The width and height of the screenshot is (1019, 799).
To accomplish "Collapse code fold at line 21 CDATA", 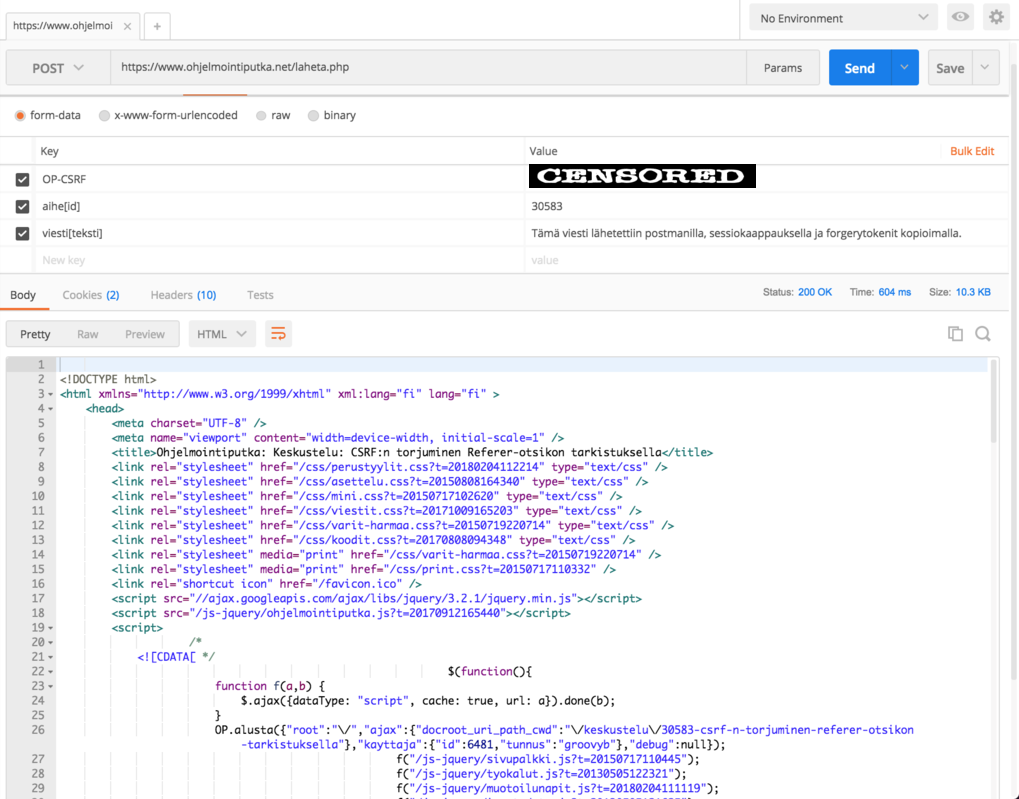I will (x=51, y=657).
